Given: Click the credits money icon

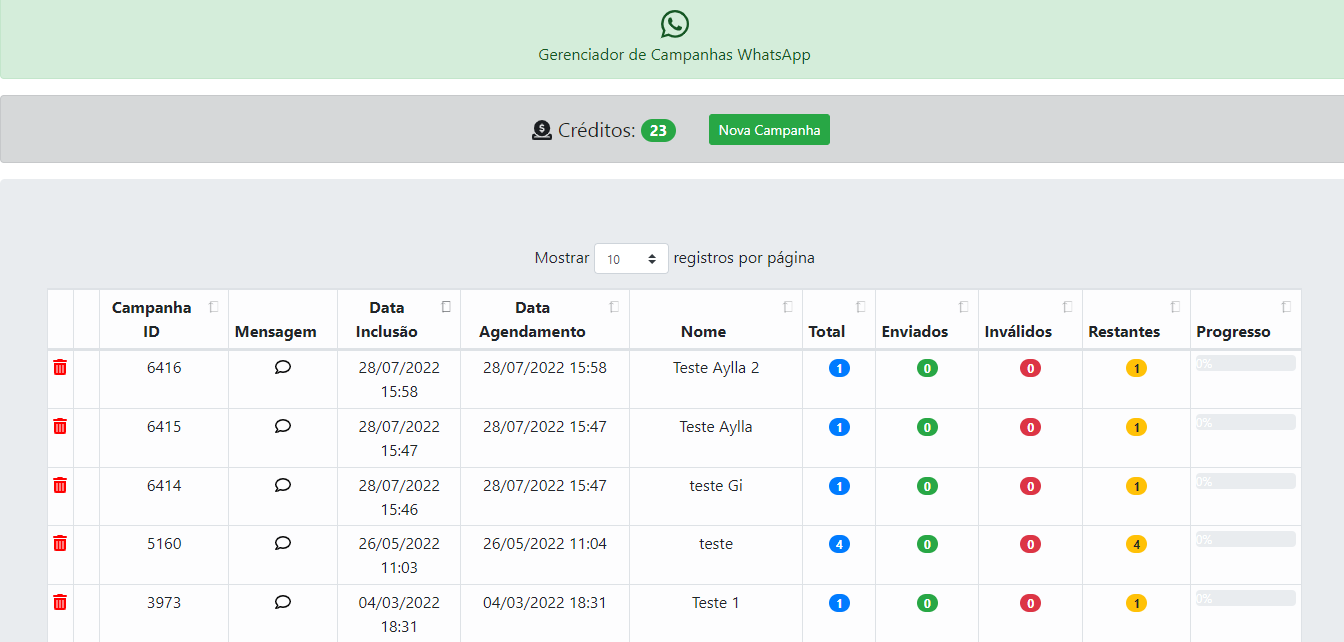Looking at the screenshot, I should (541, 130).
